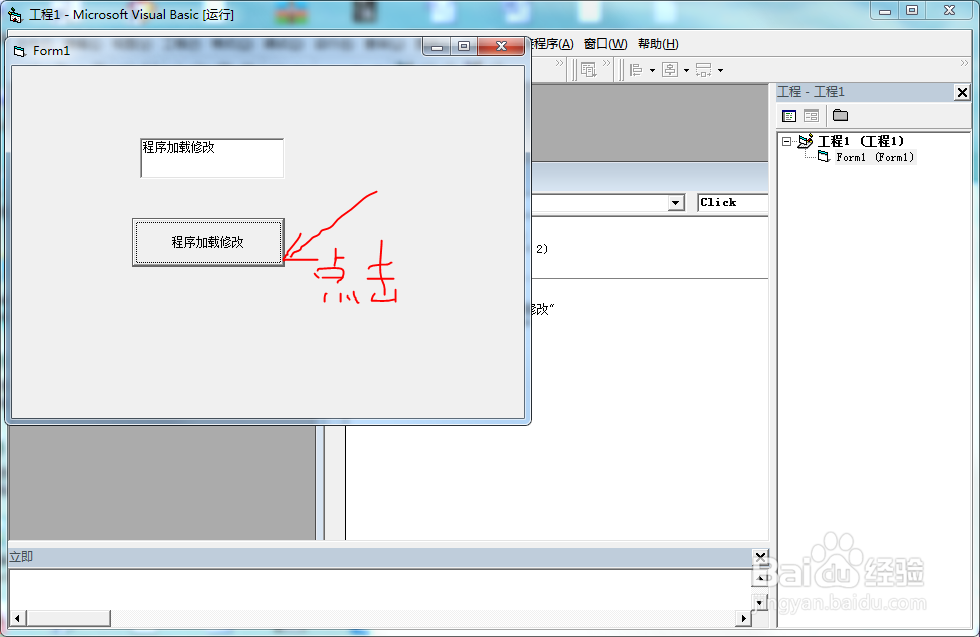The image size is (980, 637).
Task: Click the immediate window scroll up arrow
Action: (x=760, y=578)
